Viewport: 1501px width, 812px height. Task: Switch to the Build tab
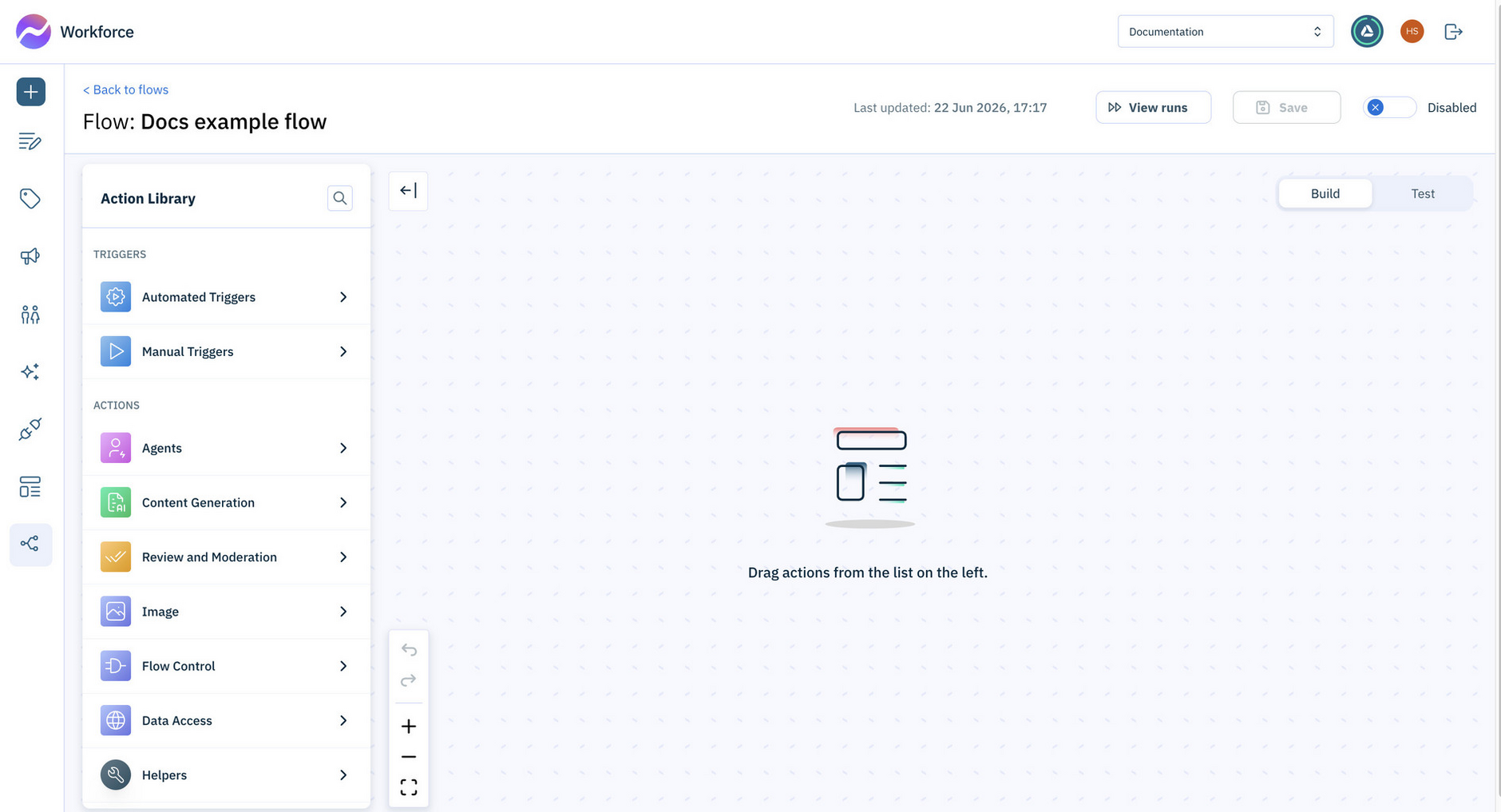[1325, 193]
